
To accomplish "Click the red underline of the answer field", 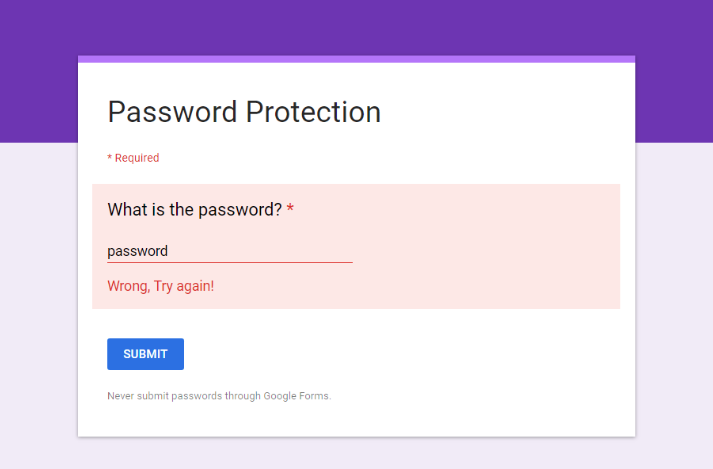I will coord(229,262).
